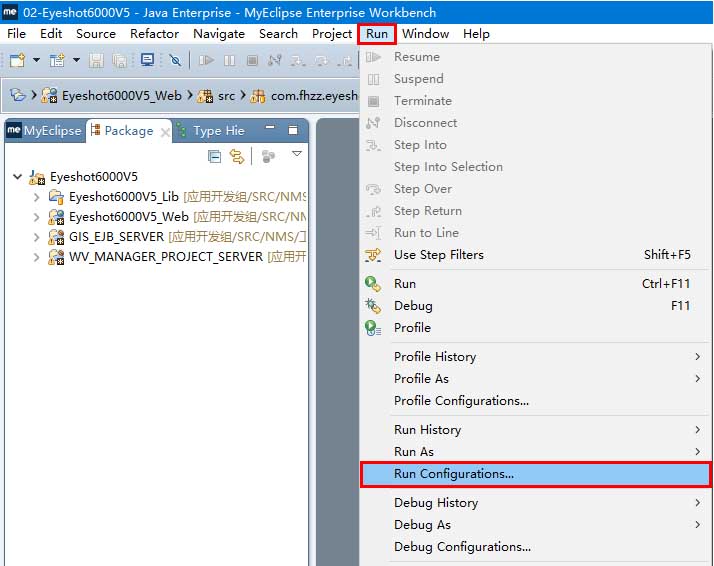This screenshot has width=714, height=566.
Task: Choose Profile Configurations... menu item
Action: pyautogui.click(x=536, y=401)
